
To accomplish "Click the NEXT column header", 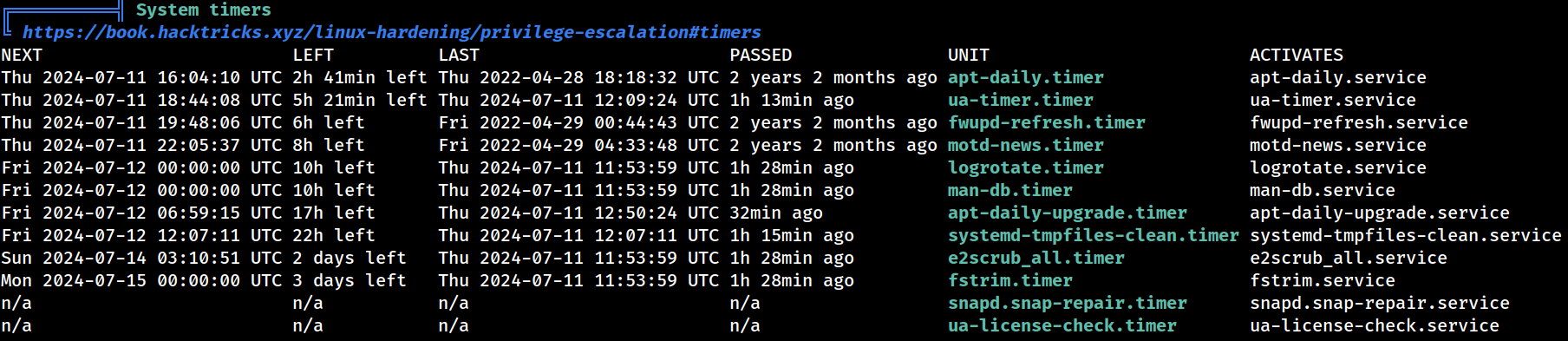I will click(22, 55).
